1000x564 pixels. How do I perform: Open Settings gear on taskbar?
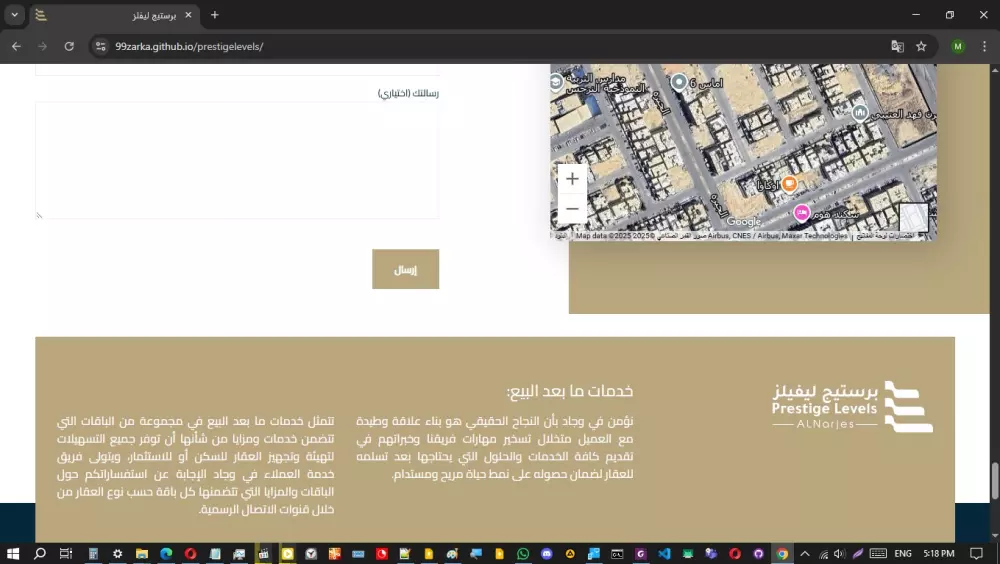click(117, 554)
